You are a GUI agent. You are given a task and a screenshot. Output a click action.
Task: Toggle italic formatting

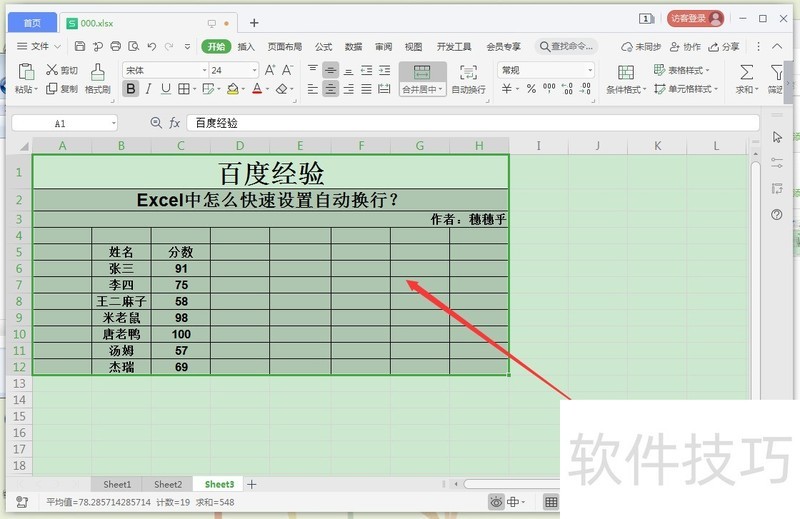coord(148,89)
